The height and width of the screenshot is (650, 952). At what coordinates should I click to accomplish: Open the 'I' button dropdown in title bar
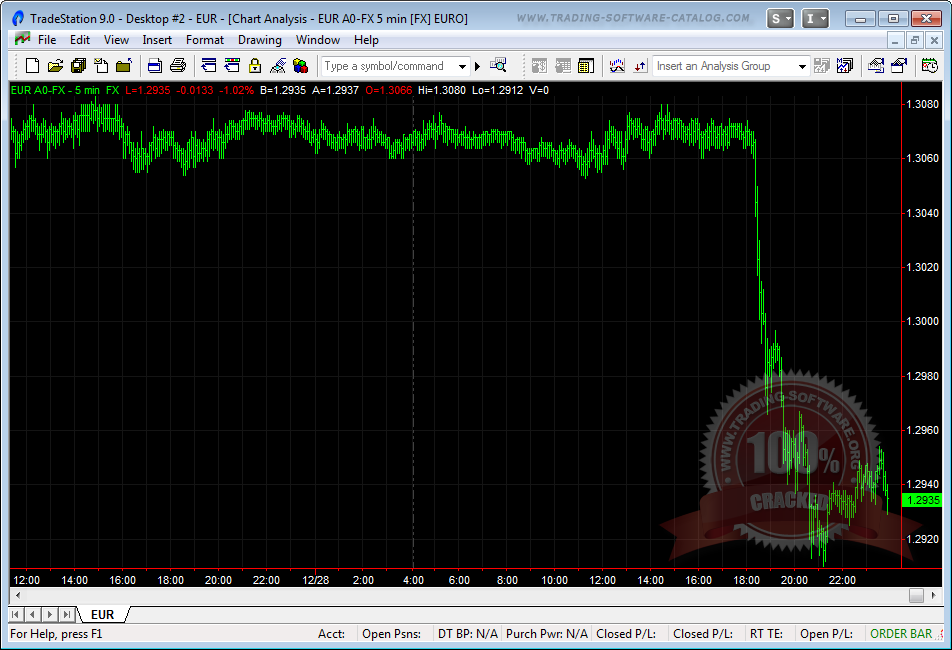(816, 18)
